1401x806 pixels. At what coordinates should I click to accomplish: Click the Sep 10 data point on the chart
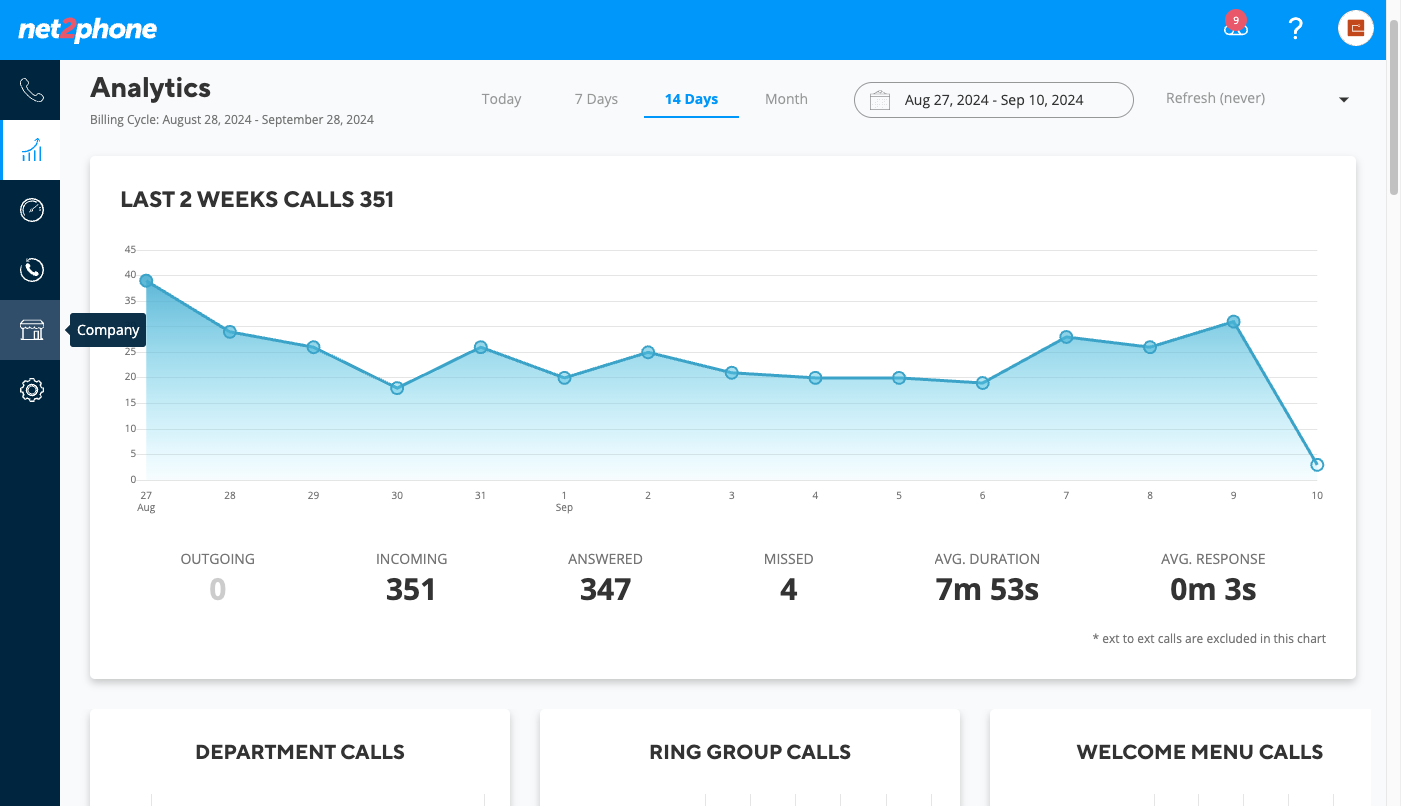click(x=1317, y=465)
